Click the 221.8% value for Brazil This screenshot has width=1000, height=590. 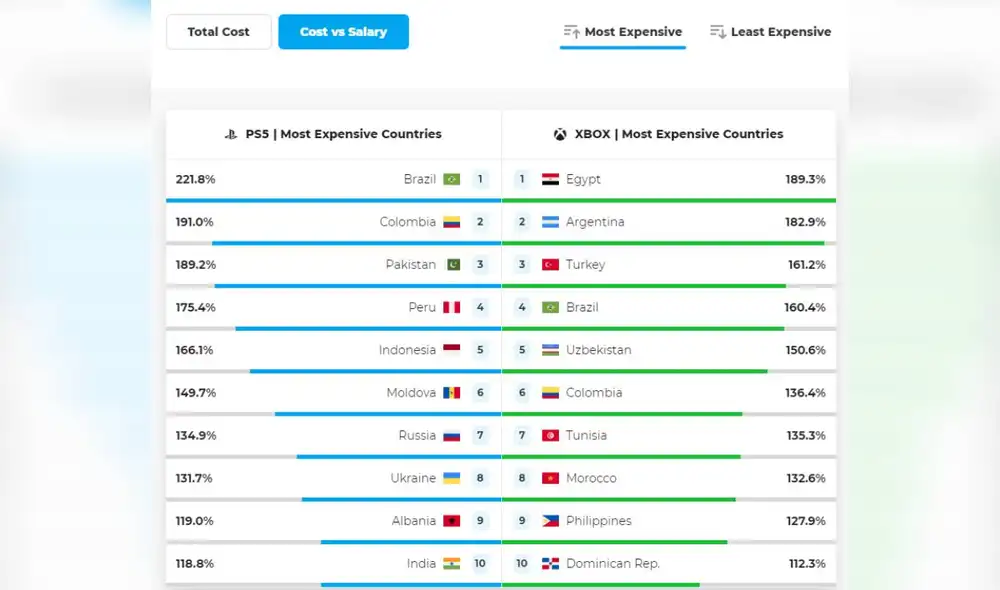click(193, 179)
